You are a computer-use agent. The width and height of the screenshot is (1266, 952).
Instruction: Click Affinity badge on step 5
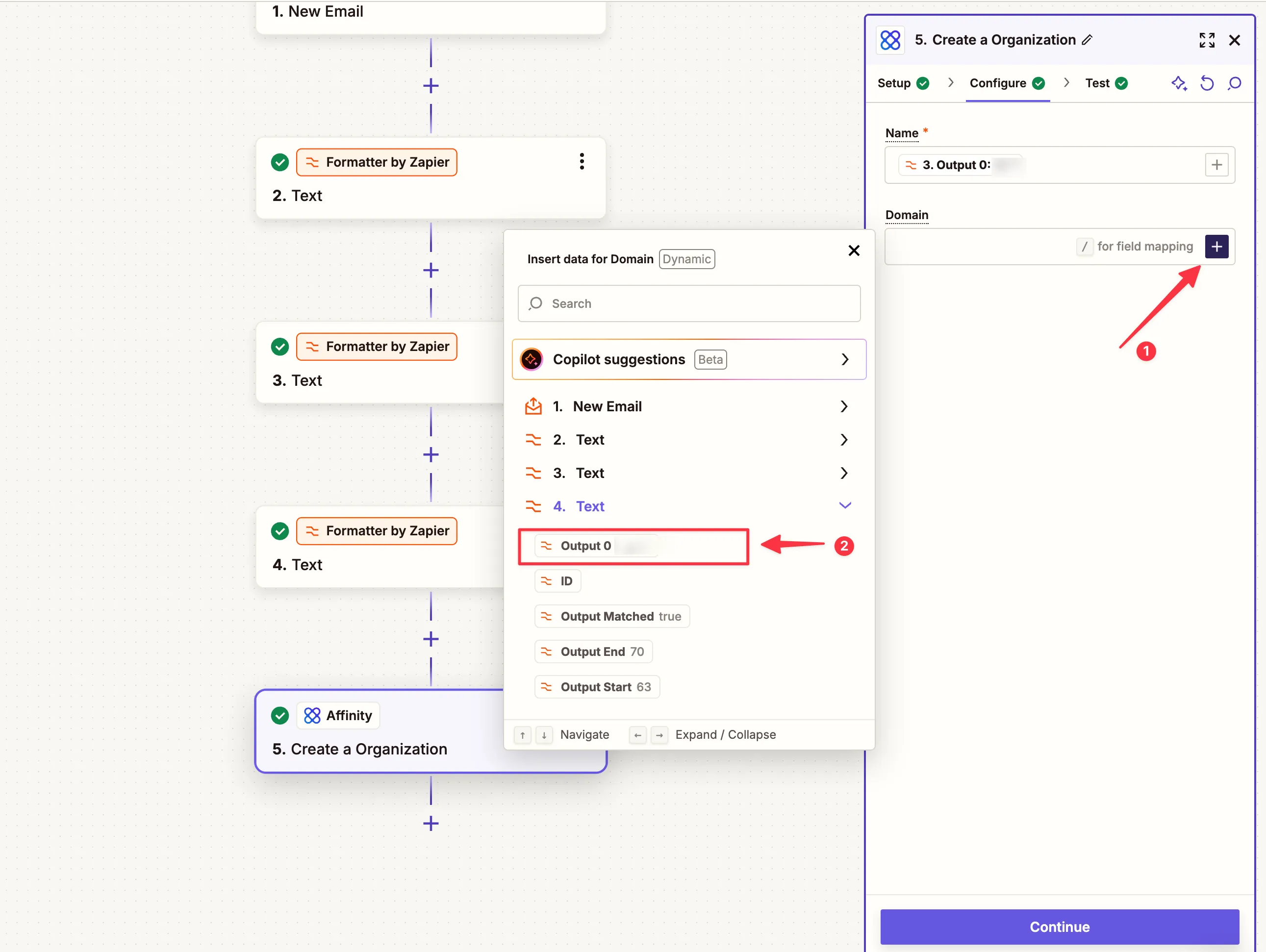pyautogui.click(x=338, y=715)
